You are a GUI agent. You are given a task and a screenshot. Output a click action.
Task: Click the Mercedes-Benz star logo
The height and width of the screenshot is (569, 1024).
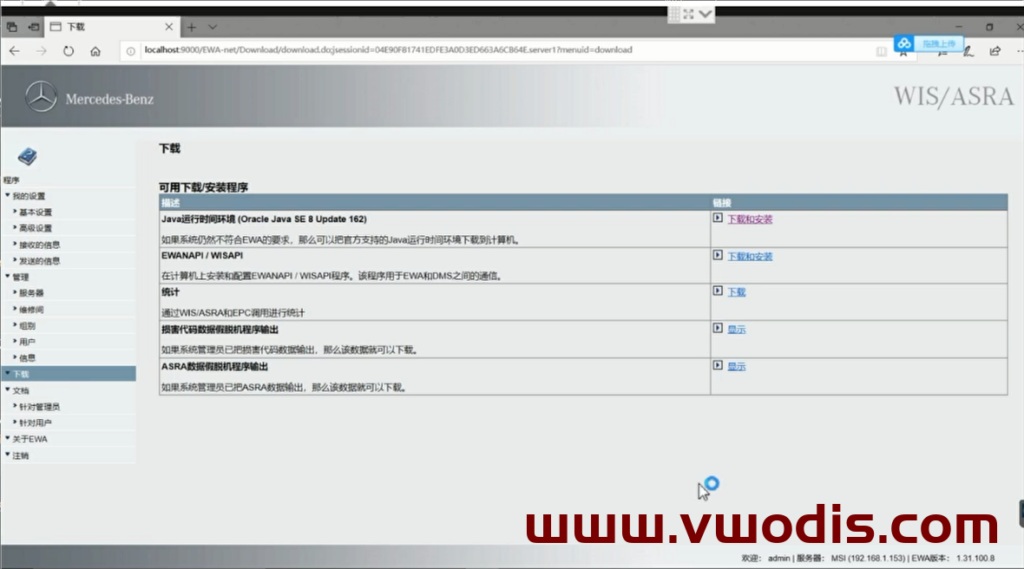[41, 97]
